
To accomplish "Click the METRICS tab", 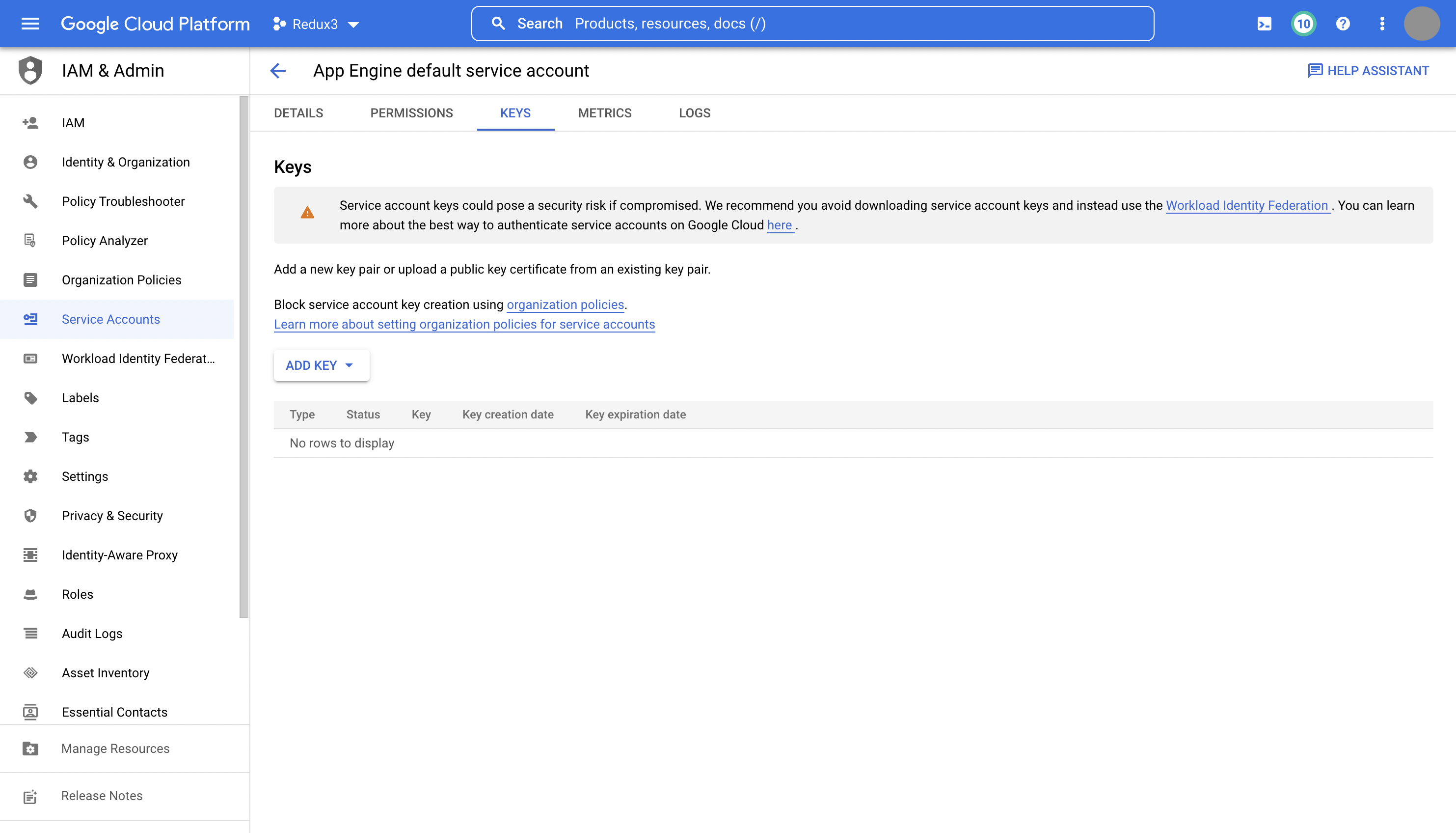I will tap(605, 113).
